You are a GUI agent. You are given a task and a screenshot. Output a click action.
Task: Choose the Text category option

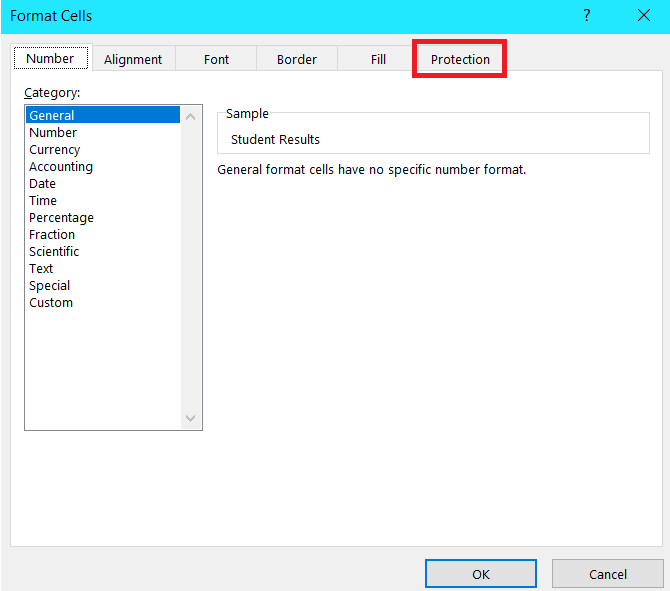pos(41,268)
